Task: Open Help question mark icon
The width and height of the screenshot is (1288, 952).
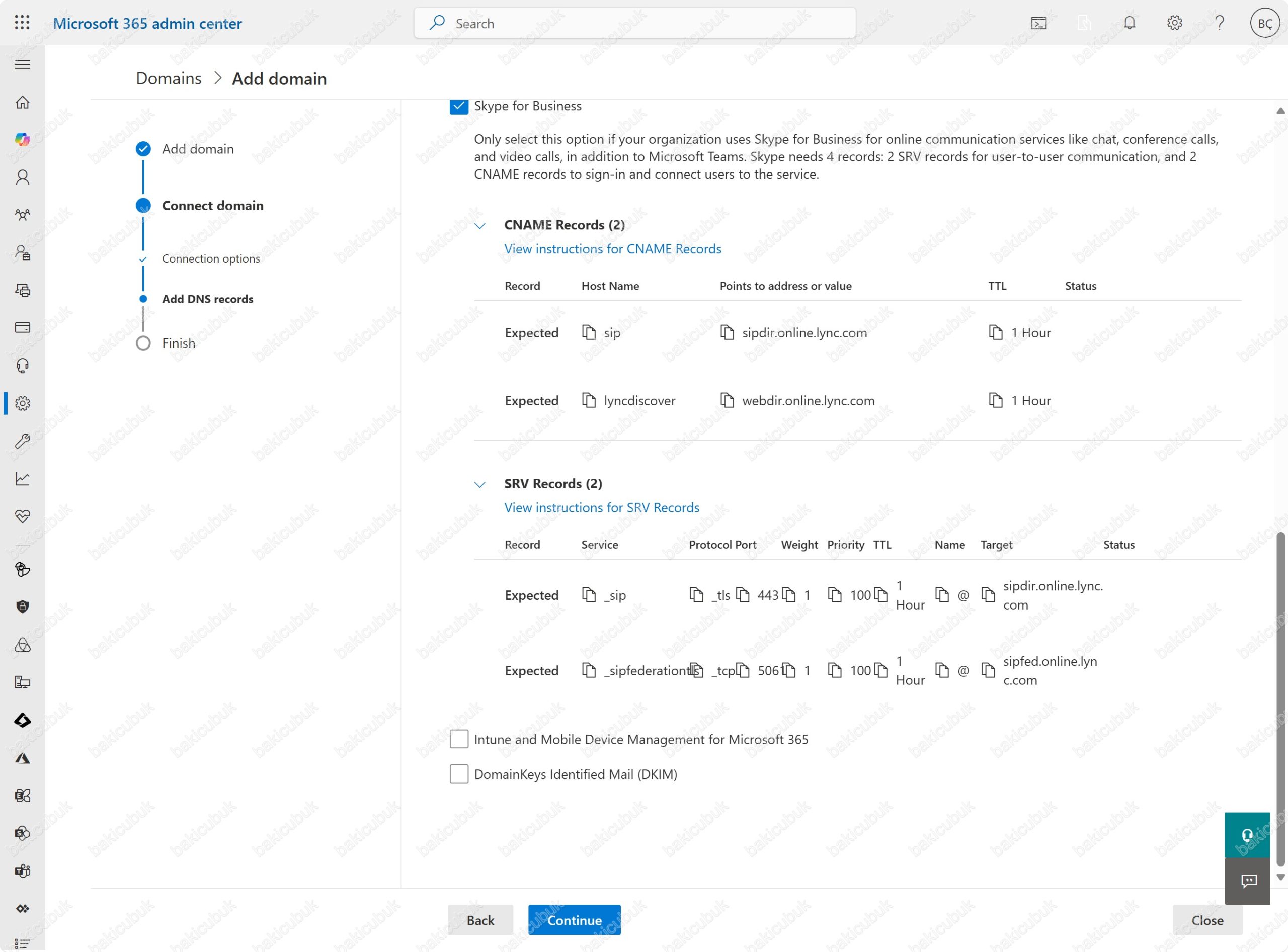Action: pyautogui.click(x=1220, y=23)
